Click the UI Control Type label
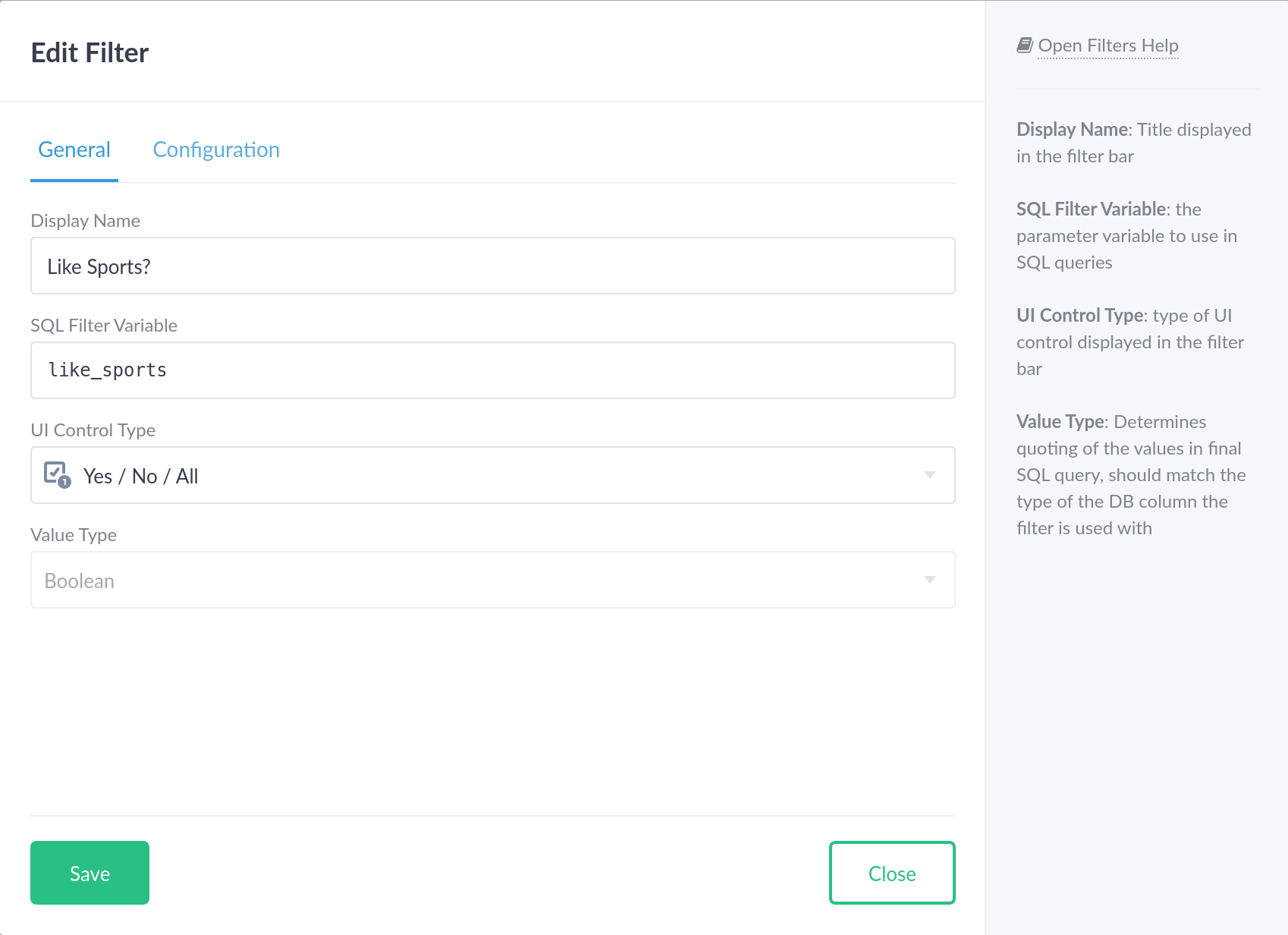 click(x=93, y=430)
